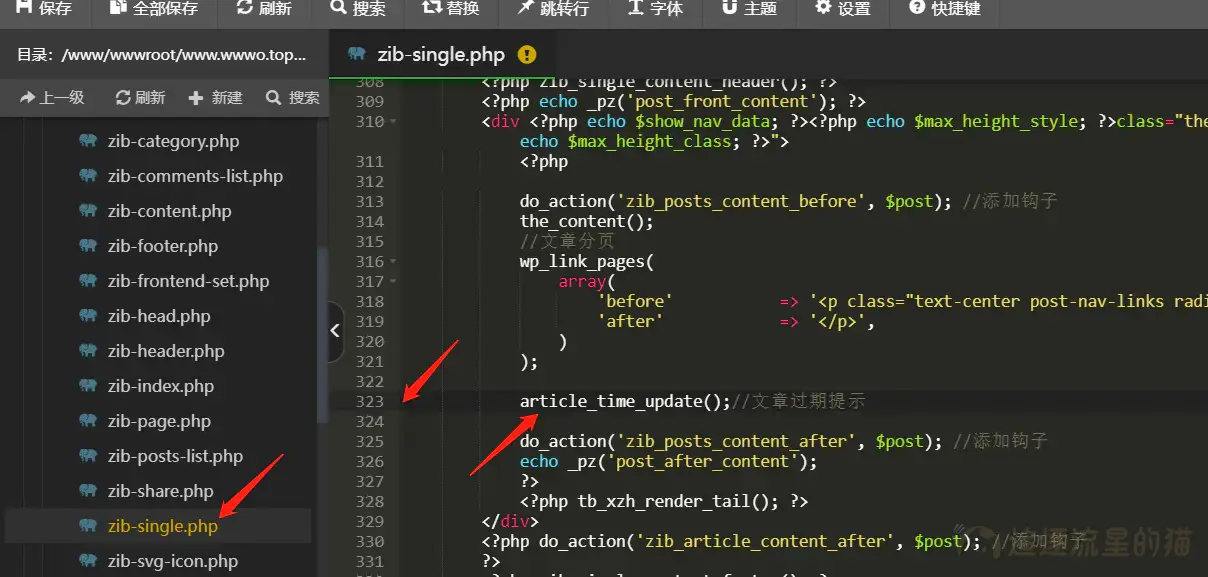This screenshot has width=1208, height=577.
Task: Click the search magnifier icon in top toolbar
Action: click(338, 8)
